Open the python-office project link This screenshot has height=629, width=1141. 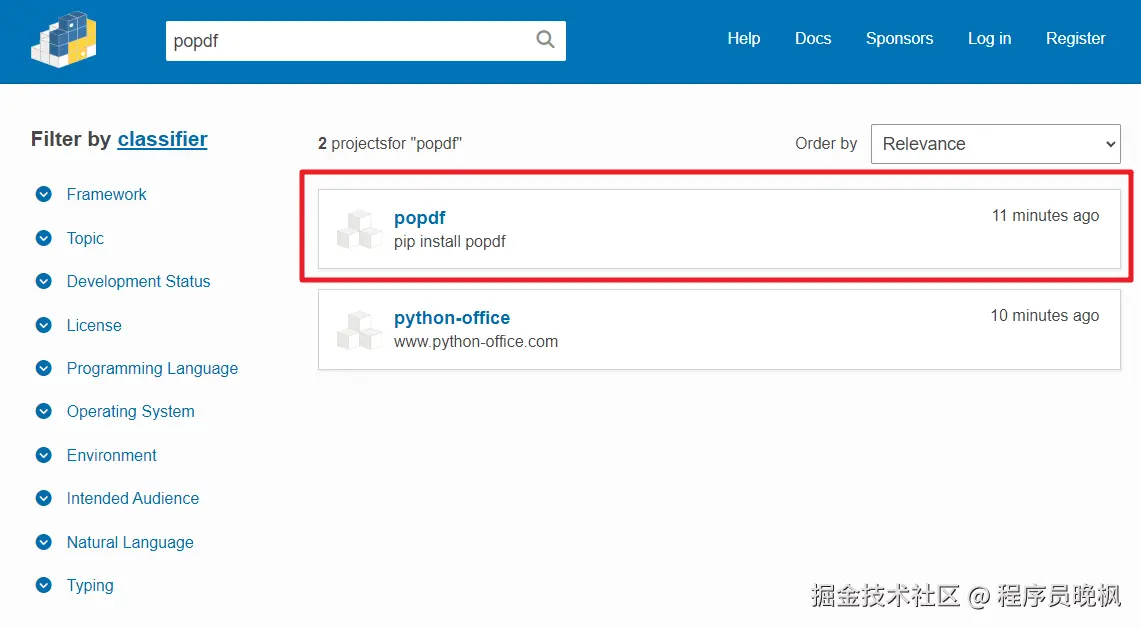452,318
